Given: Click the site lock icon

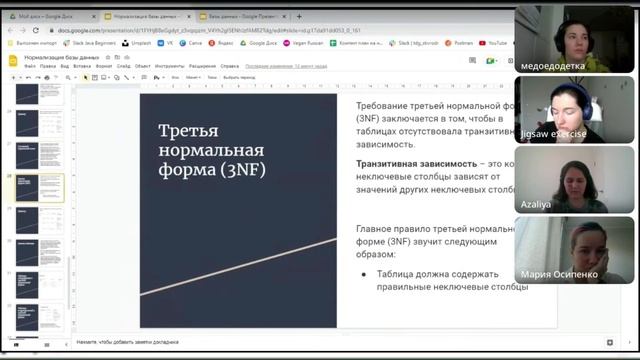Looking at the screenshot, I should click(51, 30).
